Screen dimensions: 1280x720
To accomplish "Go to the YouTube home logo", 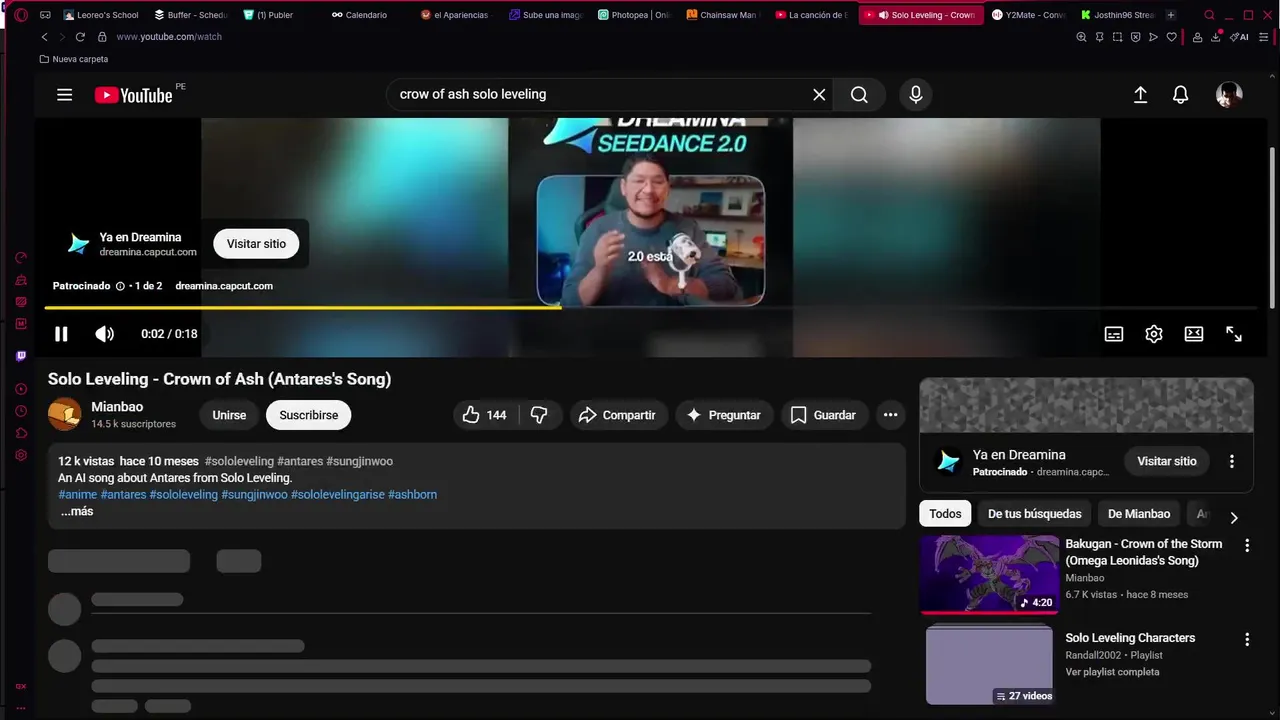I will [x=134, y=95].
